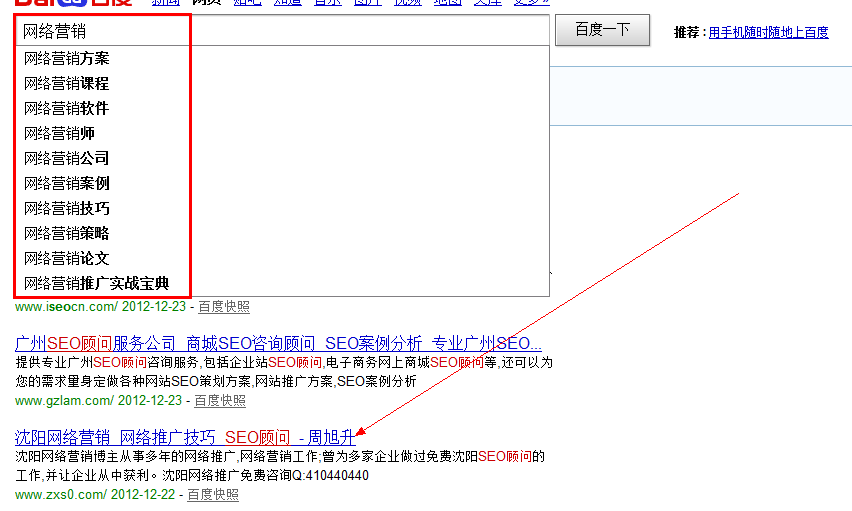Image resolution: width=852 pixels, height=511 pixels.
Task: Pick the 网络营销软件 suggestion
Action: click(67, 109)
